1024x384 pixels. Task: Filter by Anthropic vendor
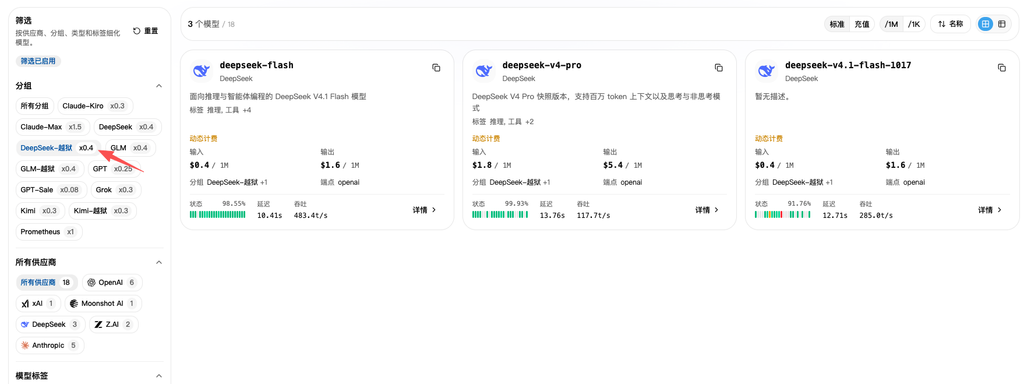50,345
